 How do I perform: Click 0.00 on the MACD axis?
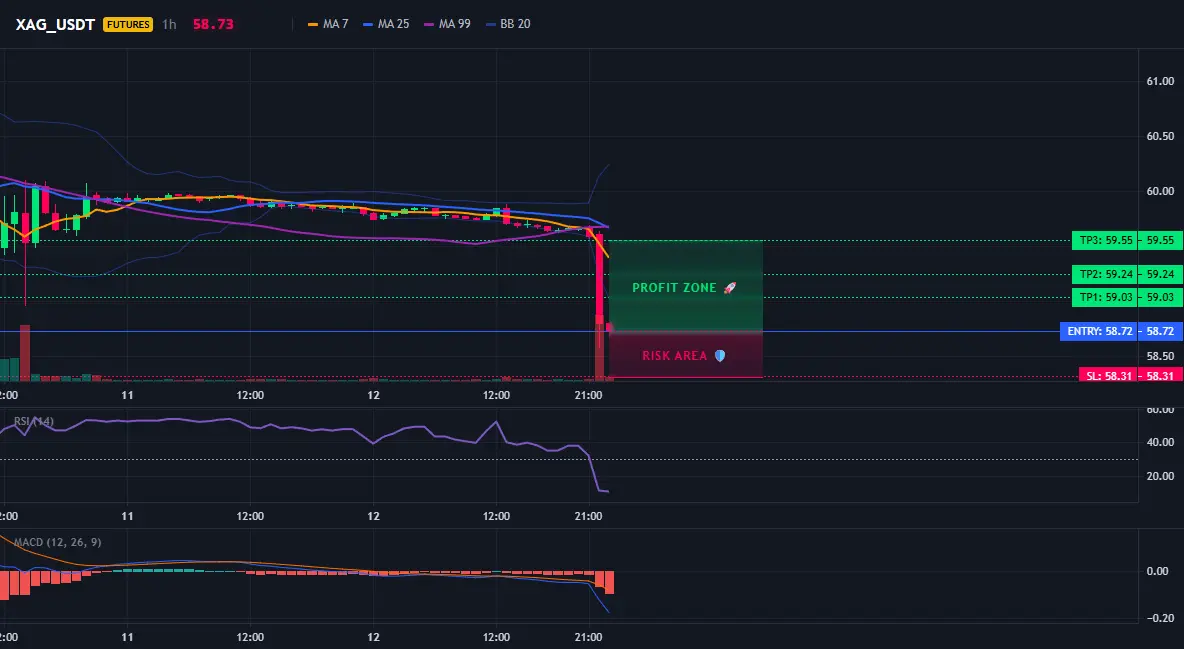click(1158, 571)
